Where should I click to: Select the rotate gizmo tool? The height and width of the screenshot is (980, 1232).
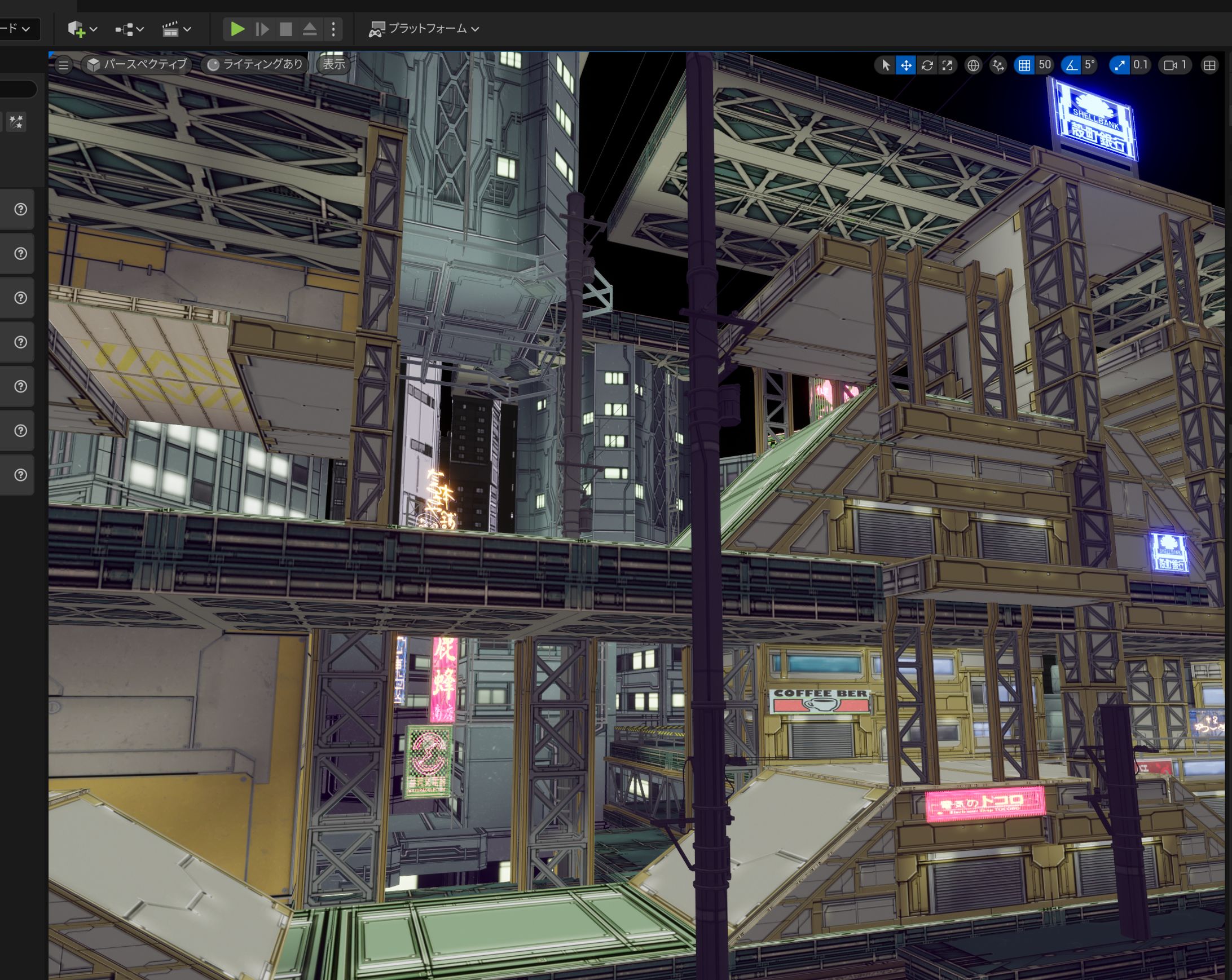pos(927,65)
